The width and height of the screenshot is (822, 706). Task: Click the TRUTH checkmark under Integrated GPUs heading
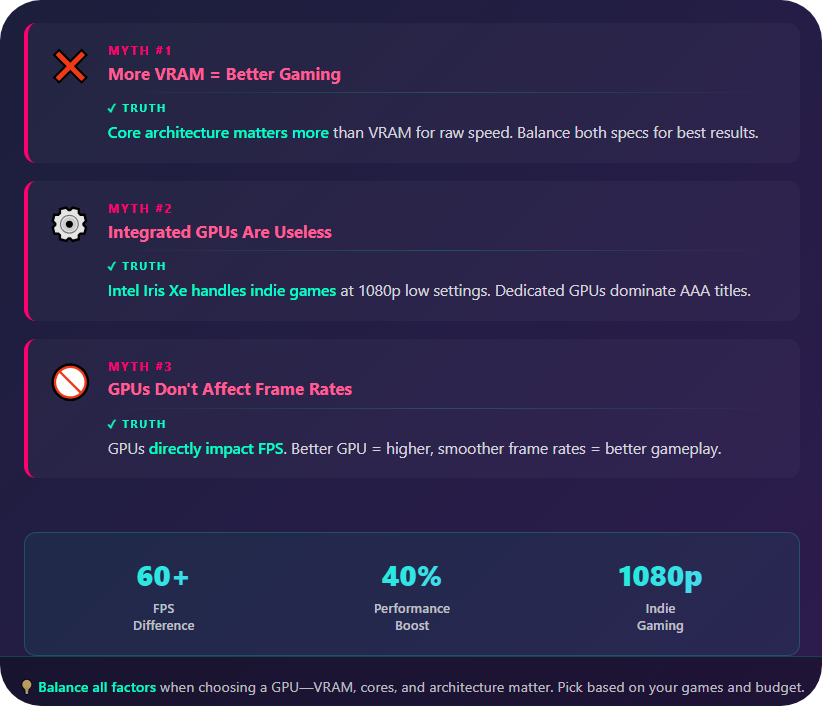[112, 266]
